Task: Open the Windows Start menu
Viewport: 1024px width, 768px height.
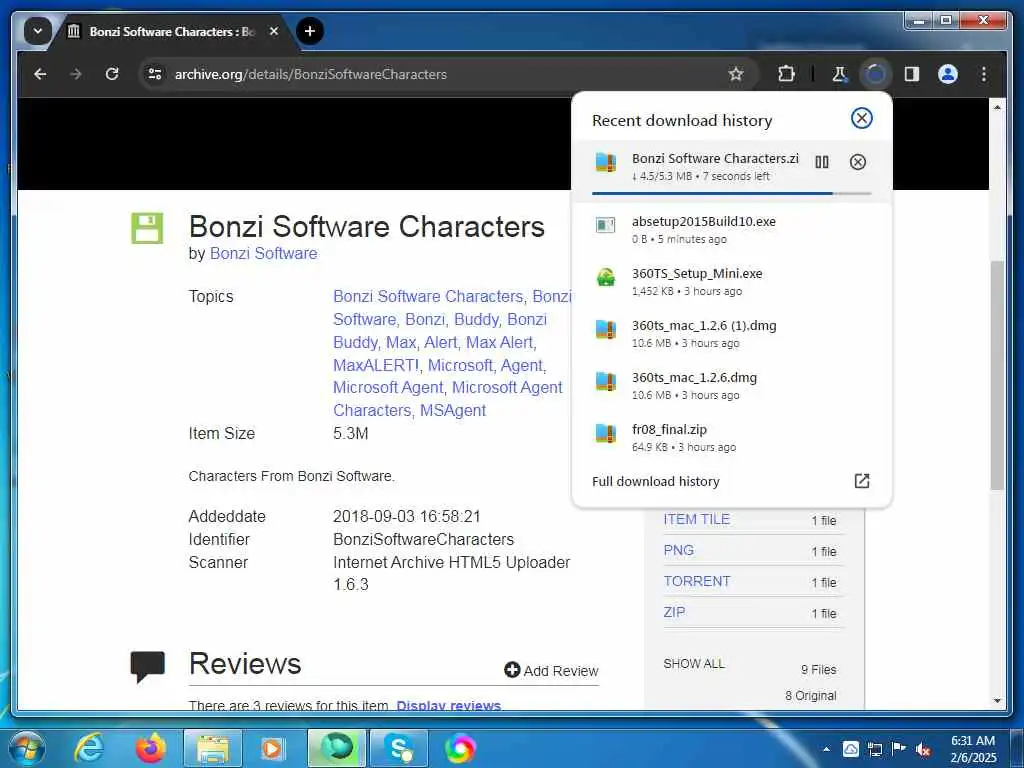Action: (x=26, y=748)
